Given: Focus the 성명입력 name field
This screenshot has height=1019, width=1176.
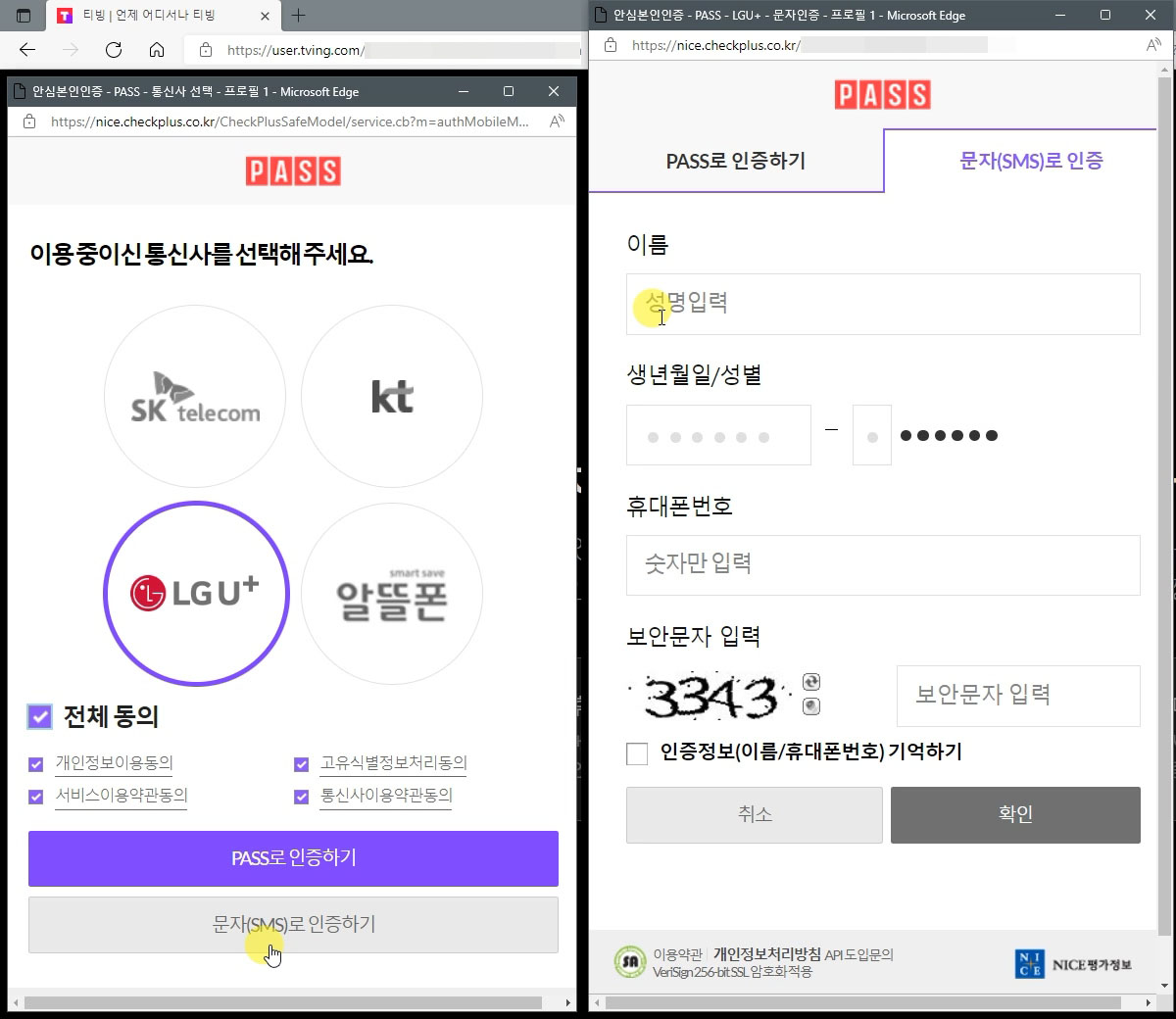Looking at the screenshot, I should click(883, 304).
